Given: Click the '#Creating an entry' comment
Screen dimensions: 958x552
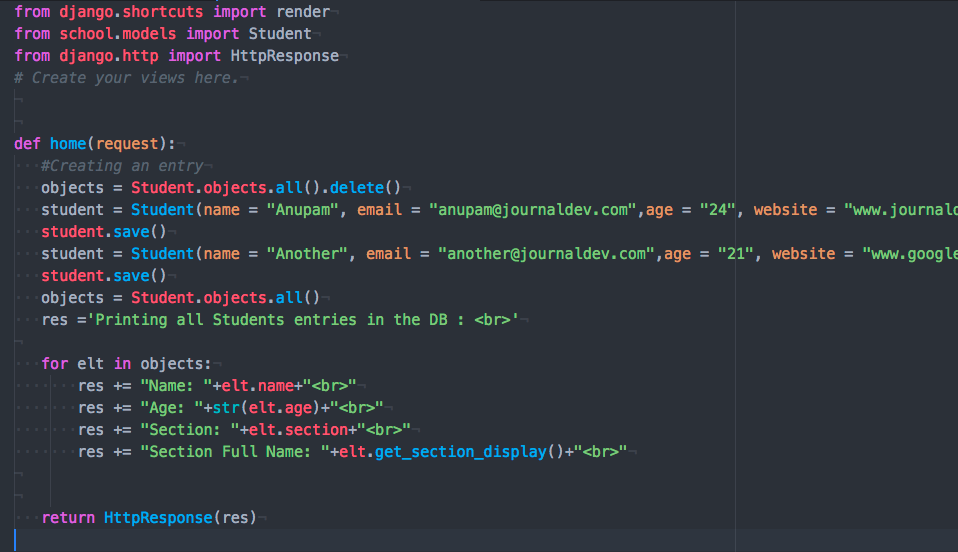Looking at the screenshot, I should coord(122,165).
